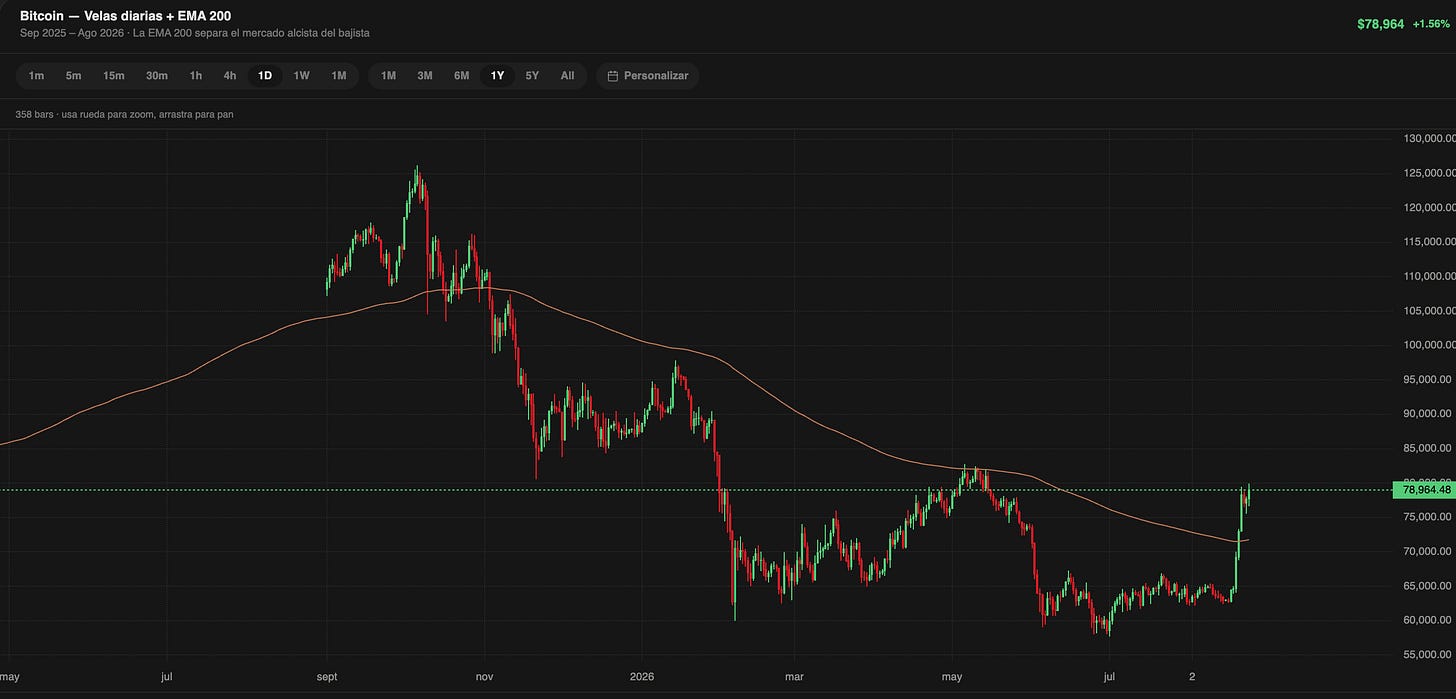Click the 358 bars hint text

coord(125,114)
